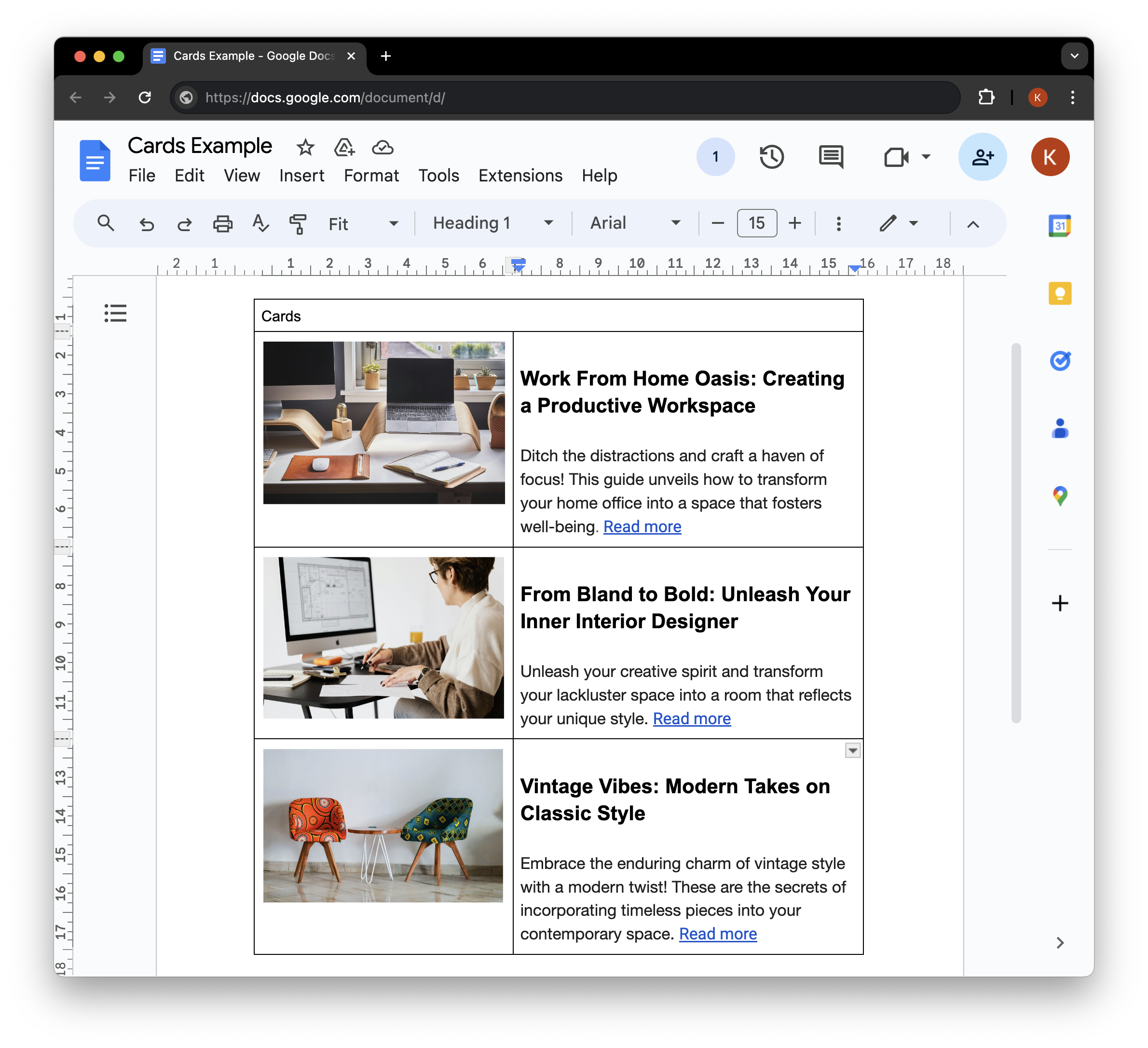
Task: Hide the side panel arrow
Action: tap(1059, 943)
